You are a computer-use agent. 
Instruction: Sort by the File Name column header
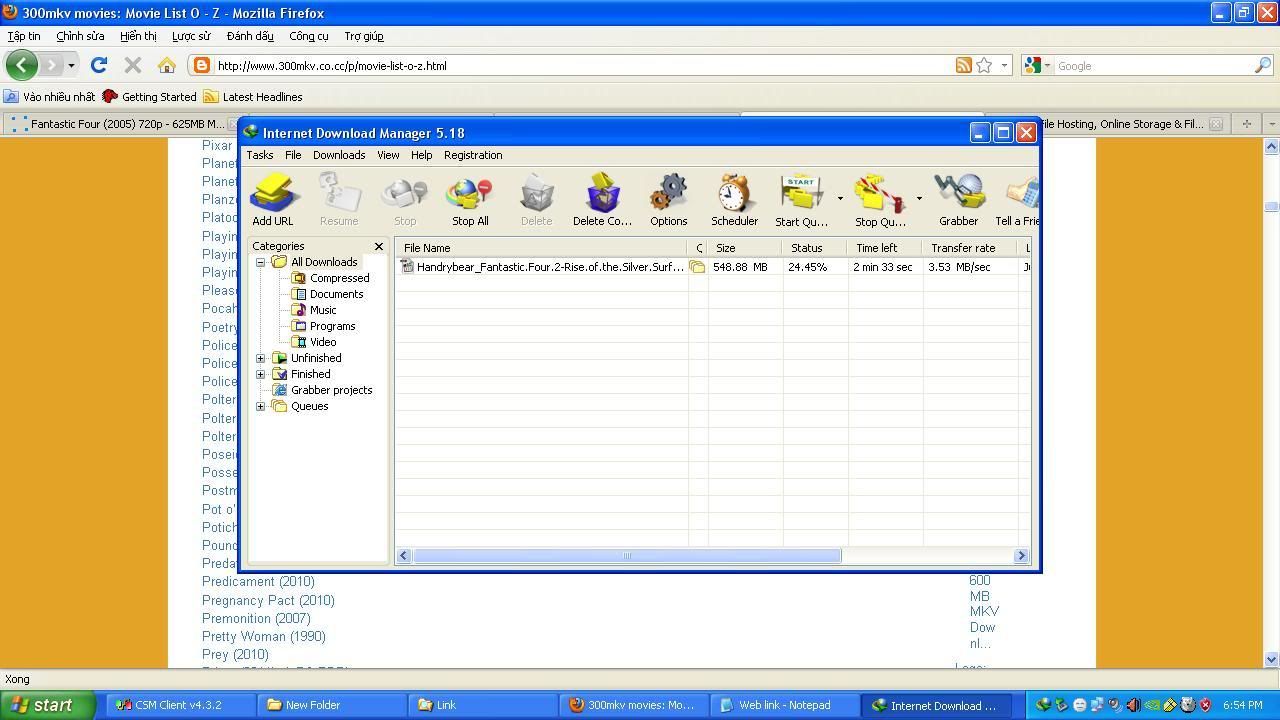coord(541,248)
